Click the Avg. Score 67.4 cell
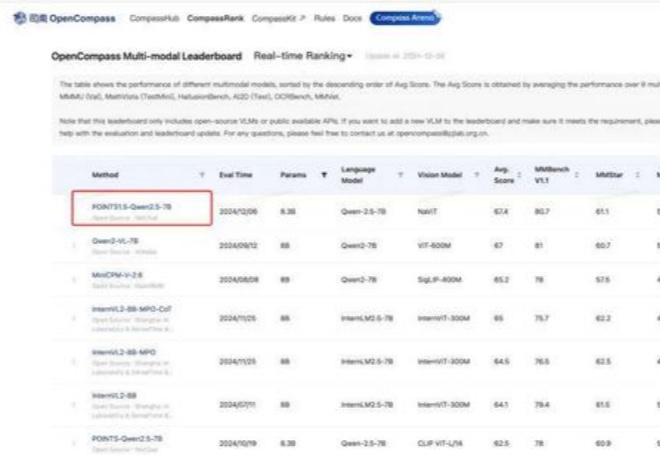660x455 pixels. tap(500, 211)
